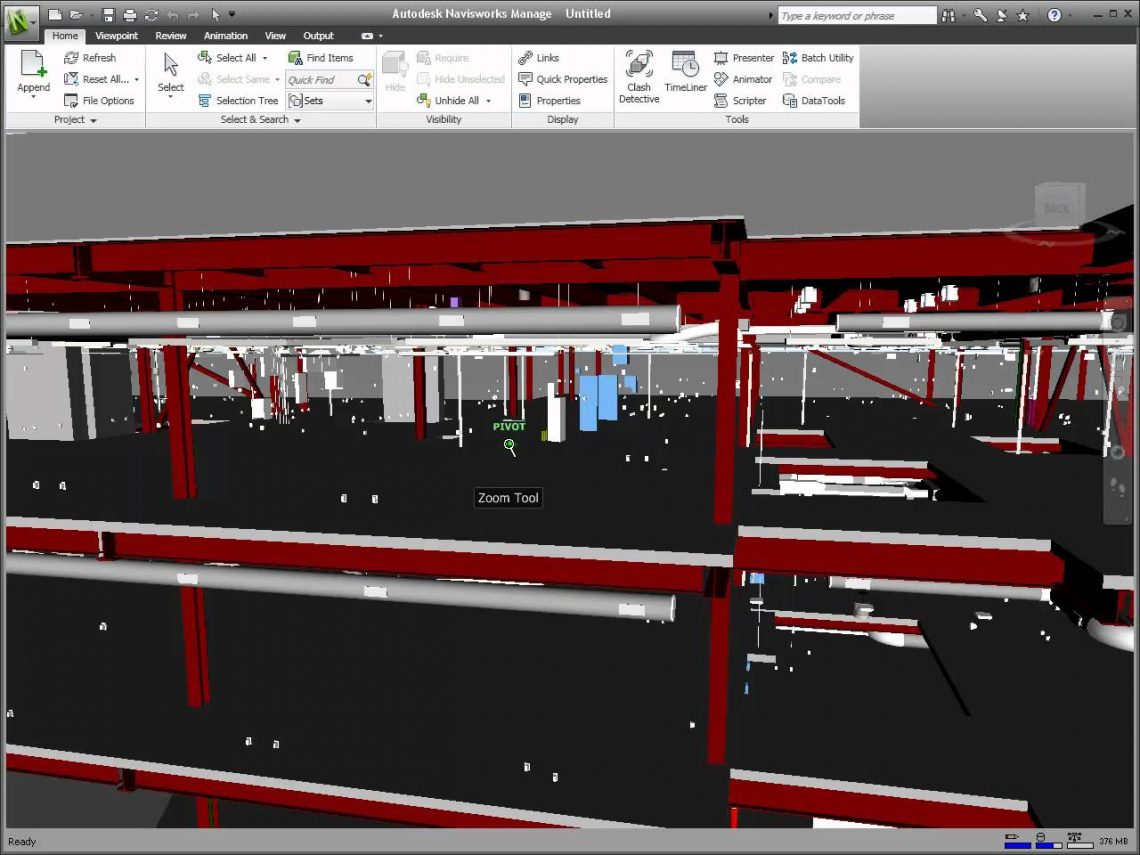Expand the Unhide All dropdown arrow

click(x=488, y=101)
